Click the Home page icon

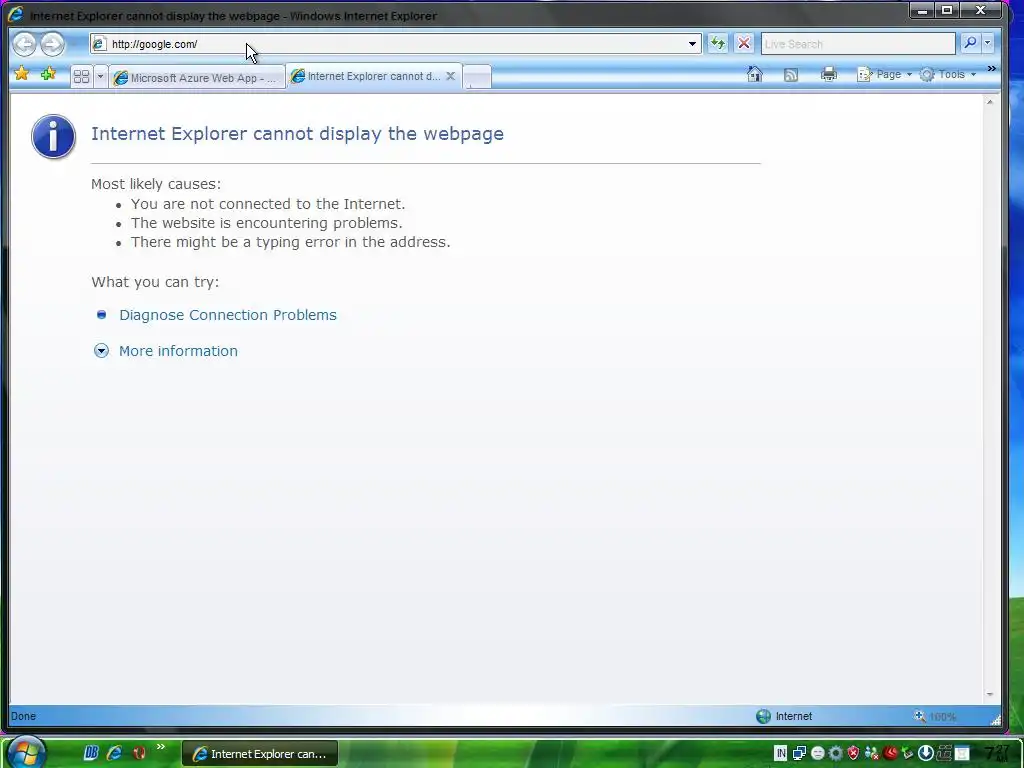coord(755,74)
